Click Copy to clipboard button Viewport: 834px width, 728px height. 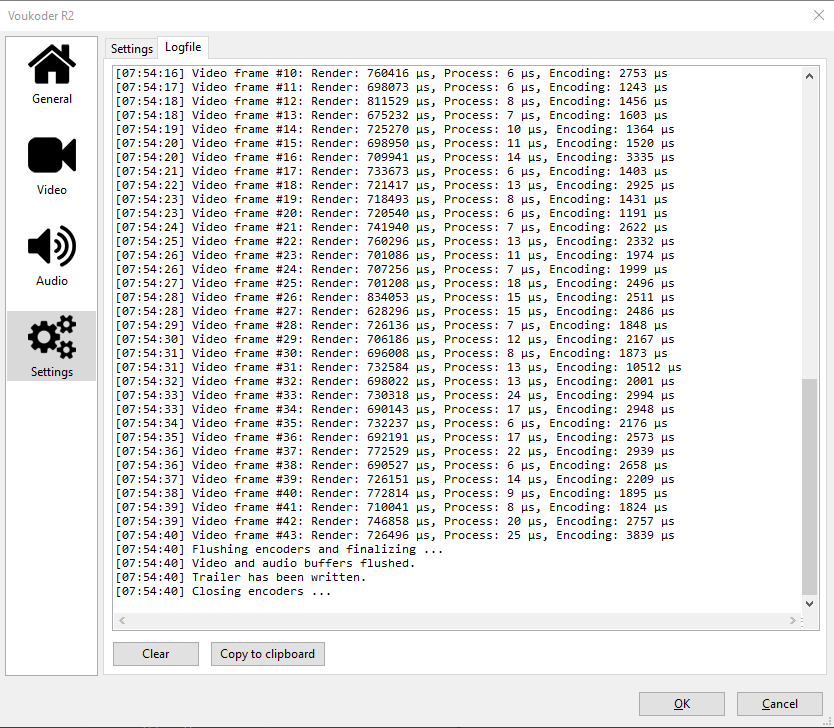267,654
